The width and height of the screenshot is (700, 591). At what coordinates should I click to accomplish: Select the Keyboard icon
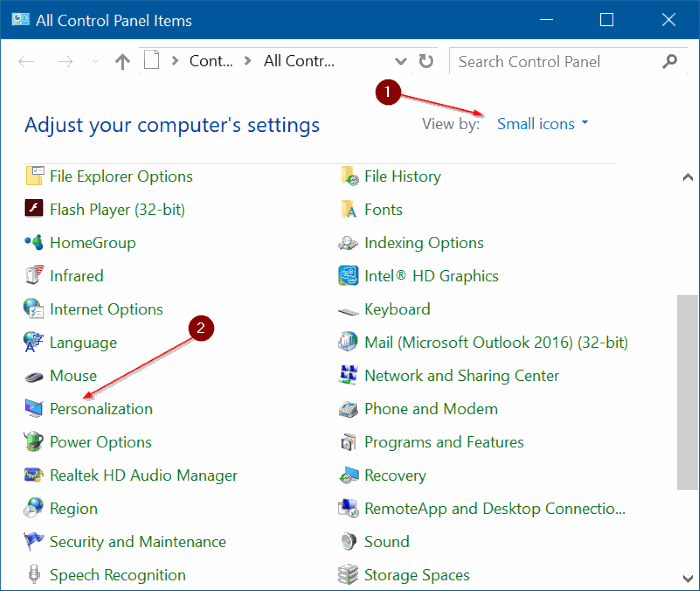coord(348,310)
